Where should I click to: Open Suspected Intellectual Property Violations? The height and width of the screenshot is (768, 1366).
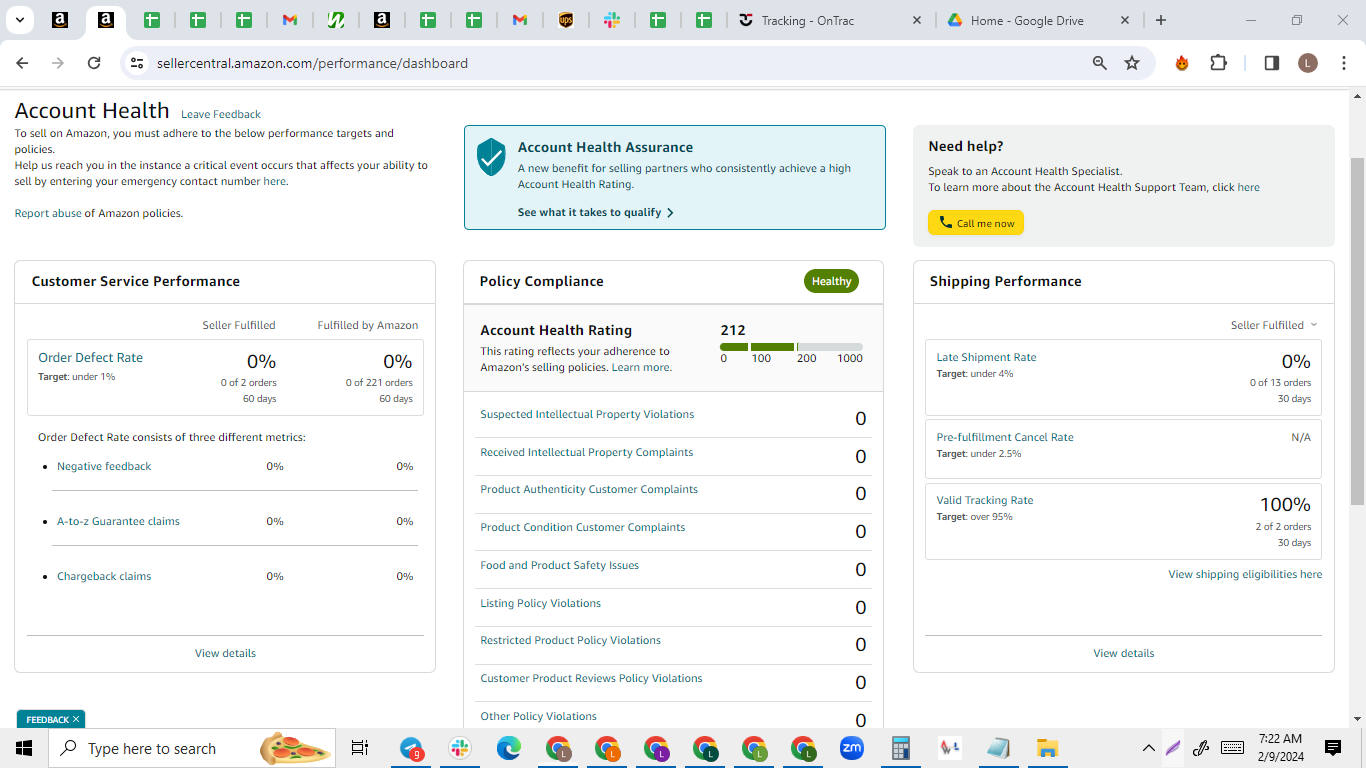587,414
